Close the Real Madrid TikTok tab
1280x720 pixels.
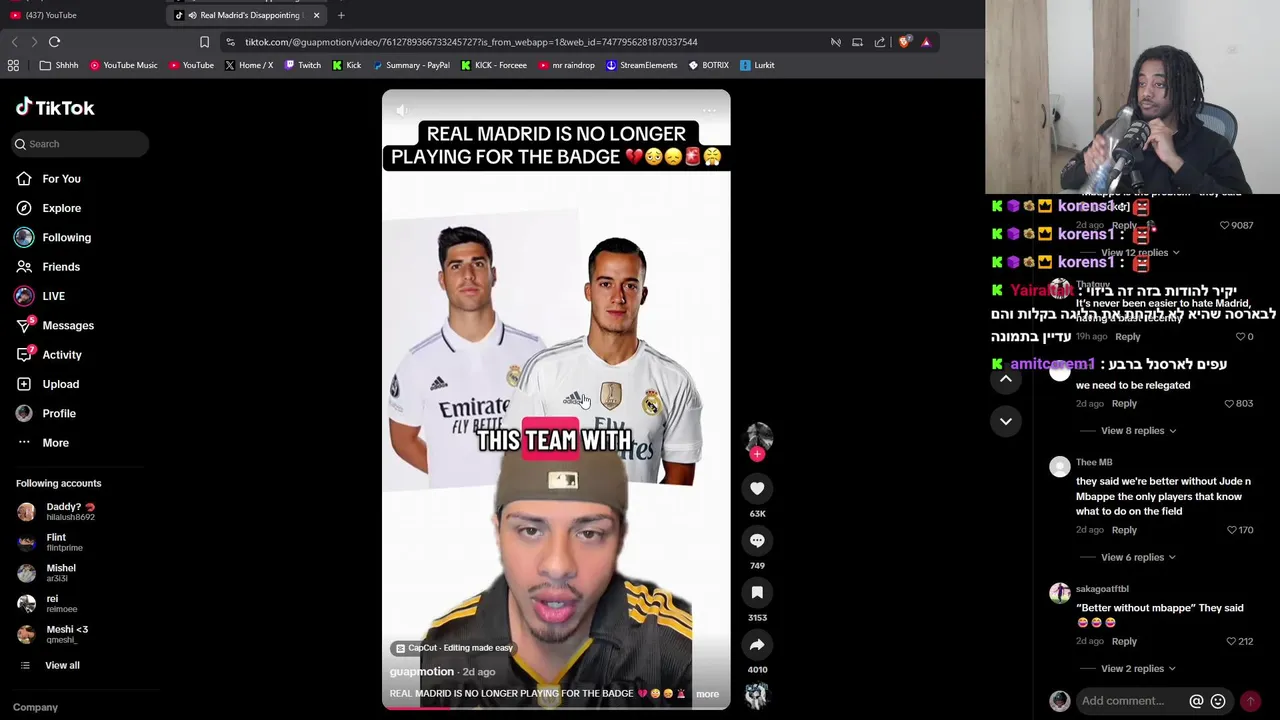316,15
